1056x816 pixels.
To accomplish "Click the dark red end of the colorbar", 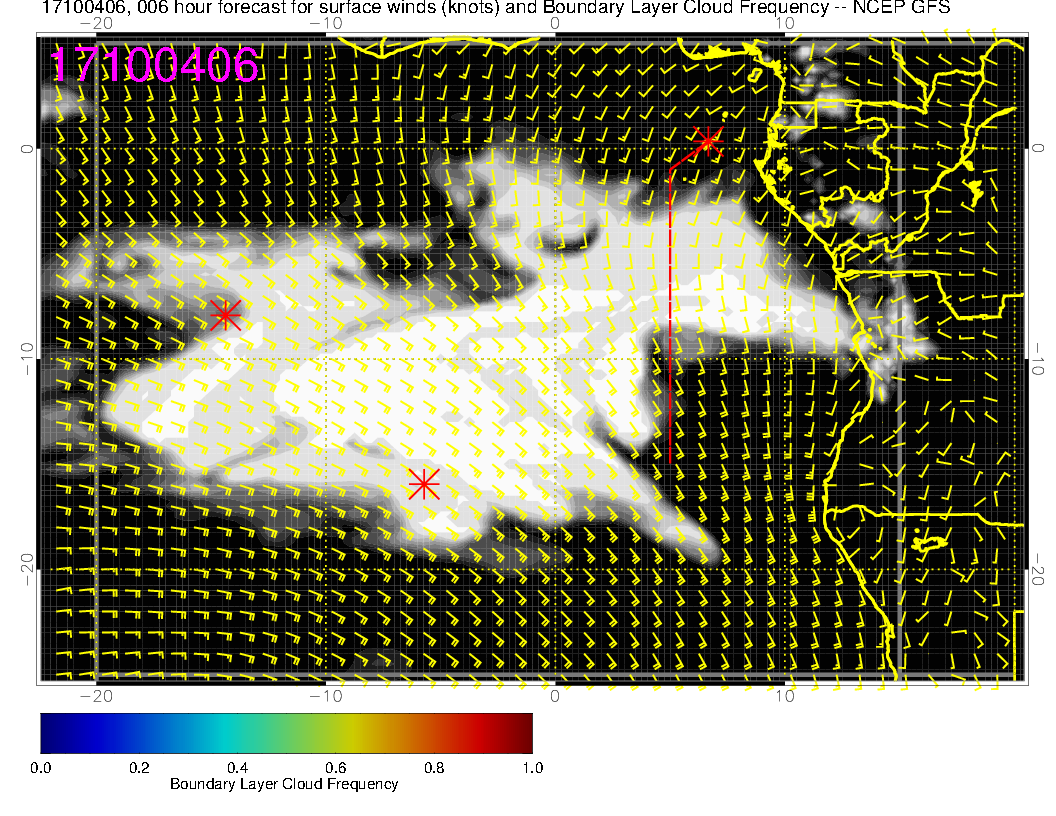I will pyautogui.click(x=525, y=733).
